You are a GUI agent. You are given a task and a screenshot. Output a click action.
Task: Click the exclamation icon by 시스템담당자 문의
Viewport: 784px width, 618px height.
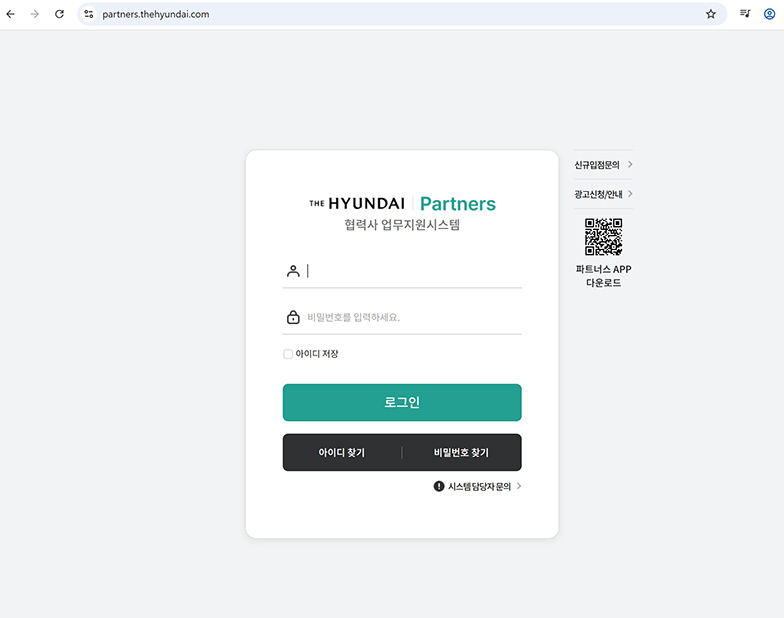[439, 487]
